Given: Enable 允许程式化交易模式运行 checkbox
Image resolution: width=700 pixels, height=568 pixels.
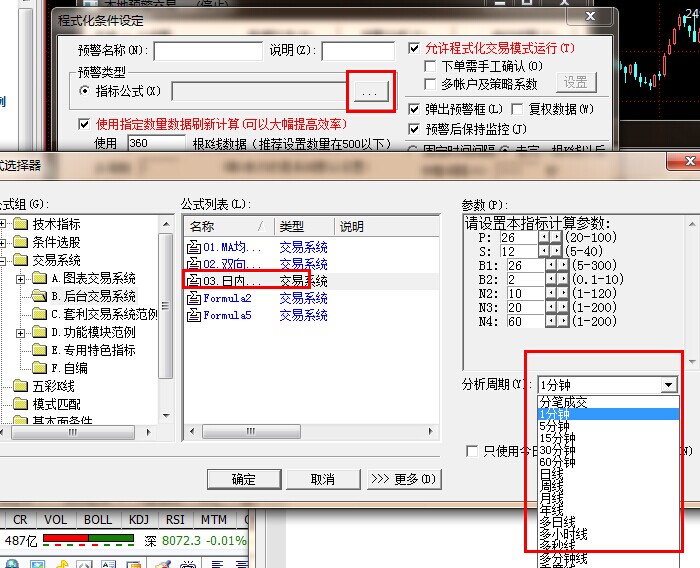Looking at the screenshot, I should click(x=414, y=48).
